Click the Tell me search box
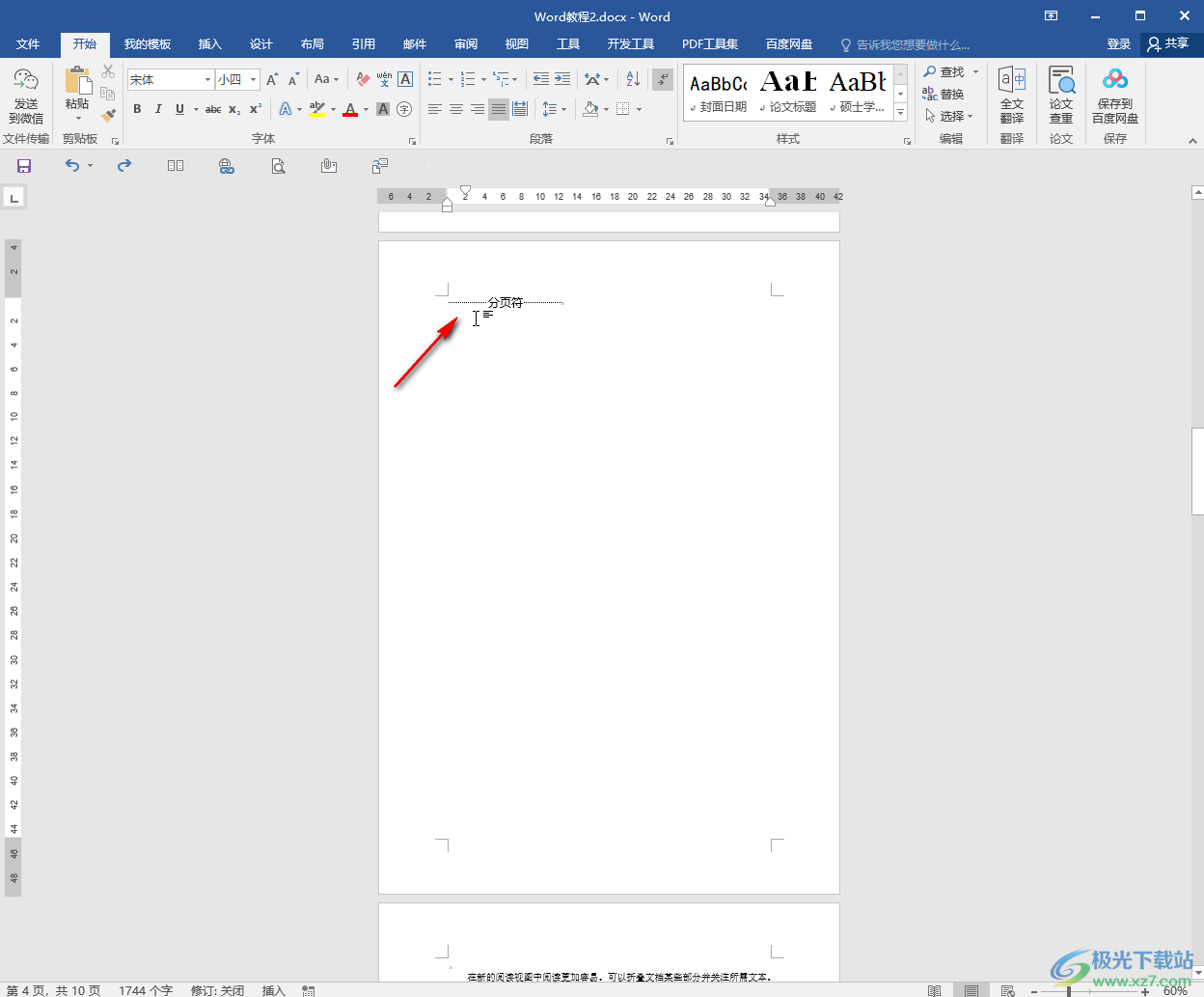Screen dimensions: 1204x997 [x=905, y=44]
